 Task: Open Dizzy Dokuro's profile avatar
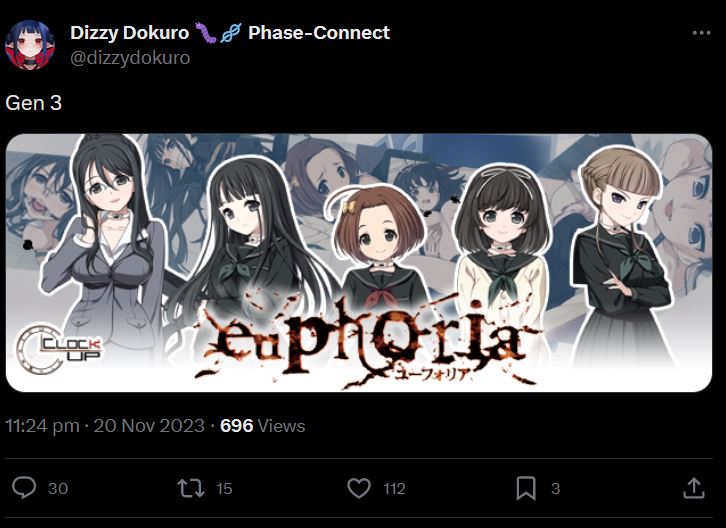coord(30,45)
